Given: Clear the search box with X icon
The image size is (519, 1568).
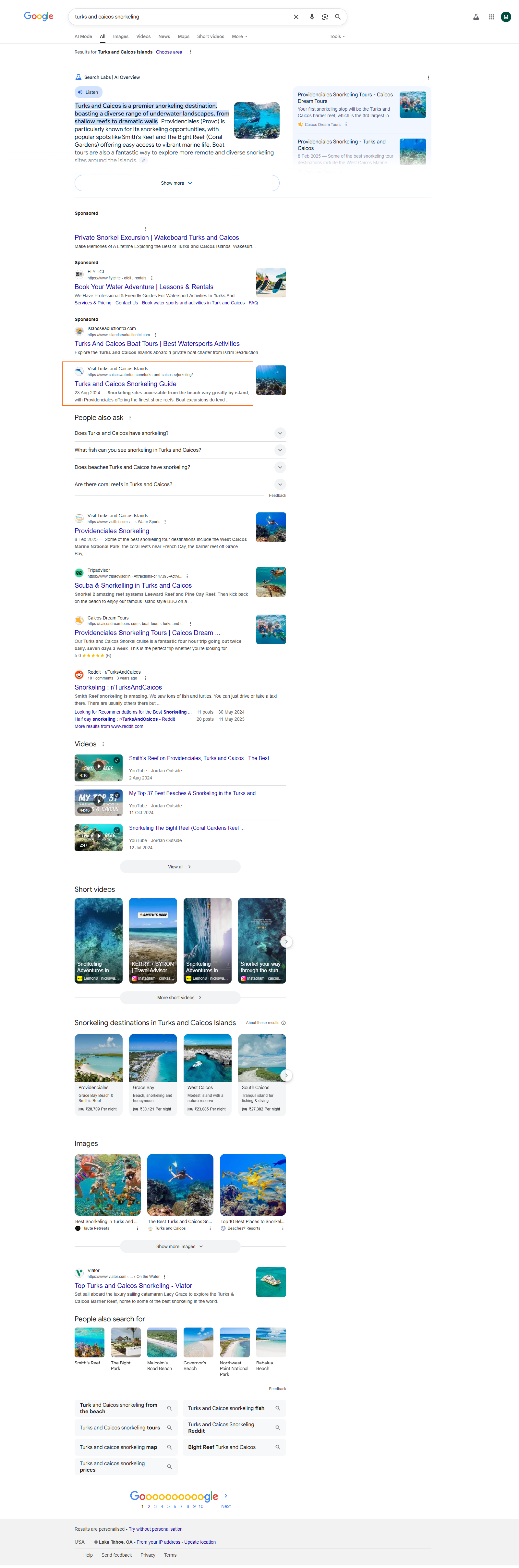Looking at the screenshot, I should coord(296,17).
